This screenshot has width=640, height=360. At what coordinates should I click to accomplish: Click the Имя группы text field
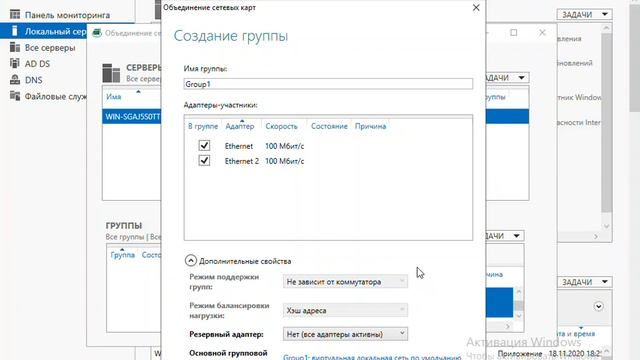328,84
